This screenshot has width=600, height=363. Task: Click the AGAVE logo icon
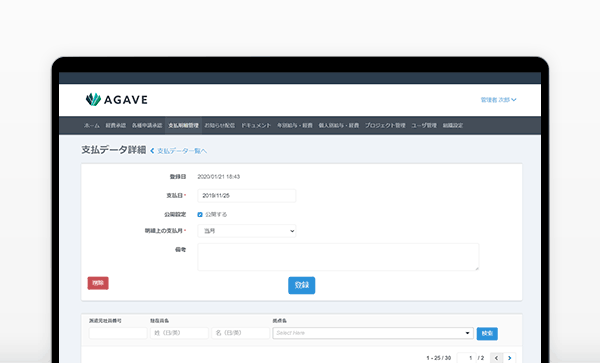[93, 99]
